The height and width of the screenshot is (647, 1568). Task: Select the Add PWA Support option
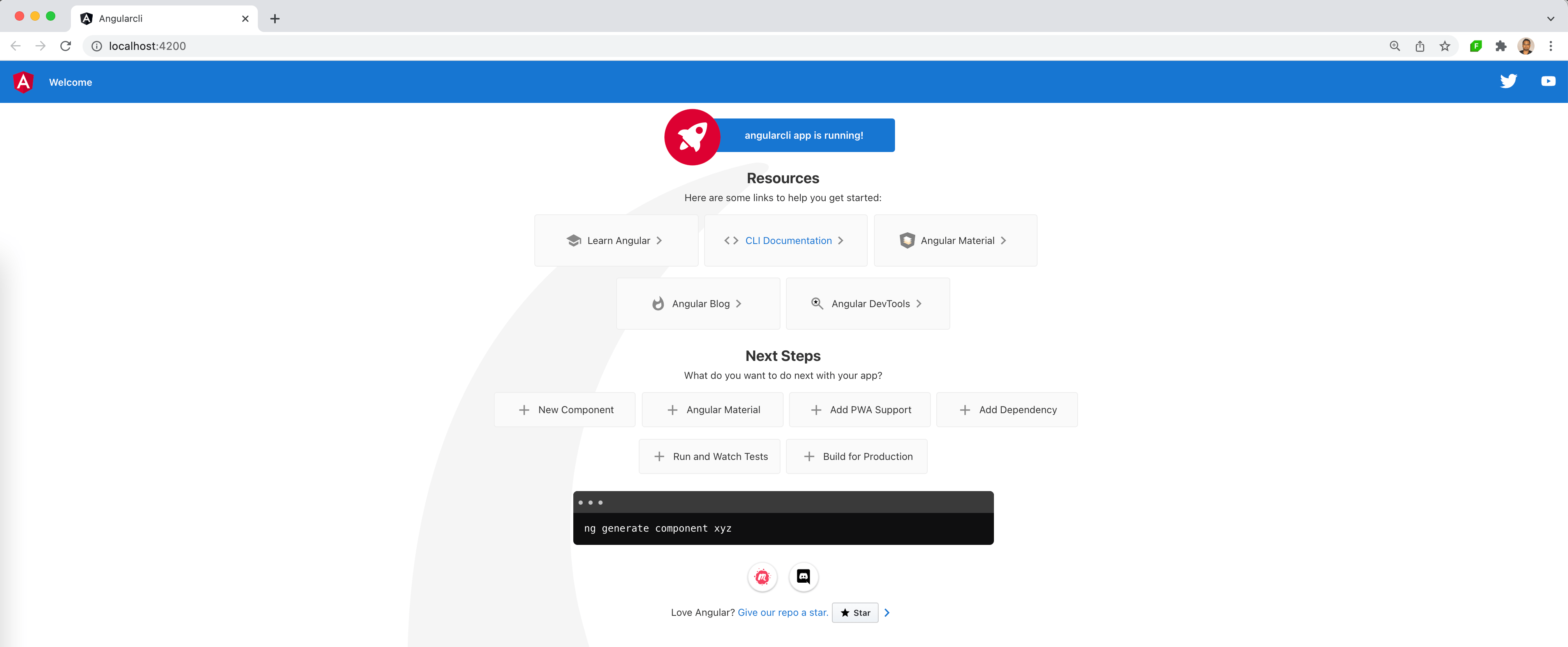(860, 410)
